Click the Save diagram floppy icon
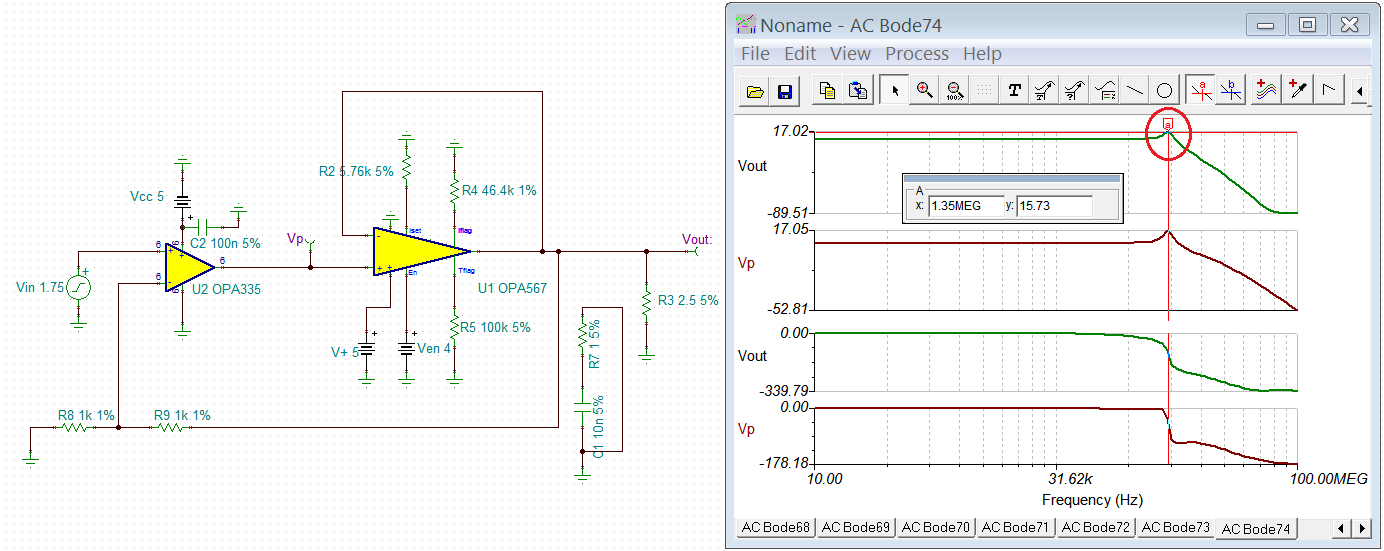The height and width of the screenshot is (551, 1384). pos(785,91)
